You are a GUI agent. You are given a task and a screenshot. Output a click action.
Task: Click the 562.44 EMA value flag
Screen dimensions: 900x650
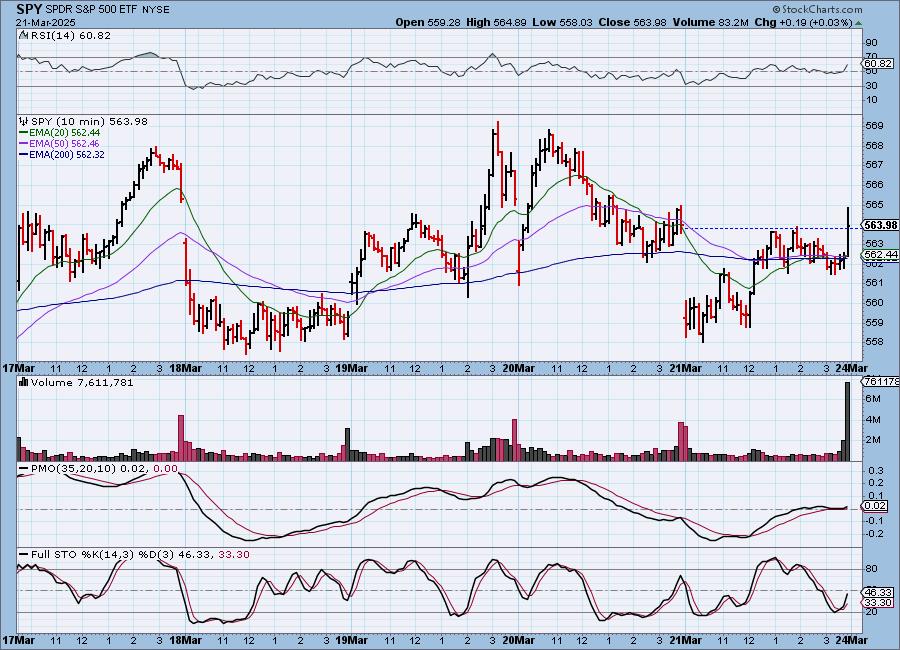[880, 254]
